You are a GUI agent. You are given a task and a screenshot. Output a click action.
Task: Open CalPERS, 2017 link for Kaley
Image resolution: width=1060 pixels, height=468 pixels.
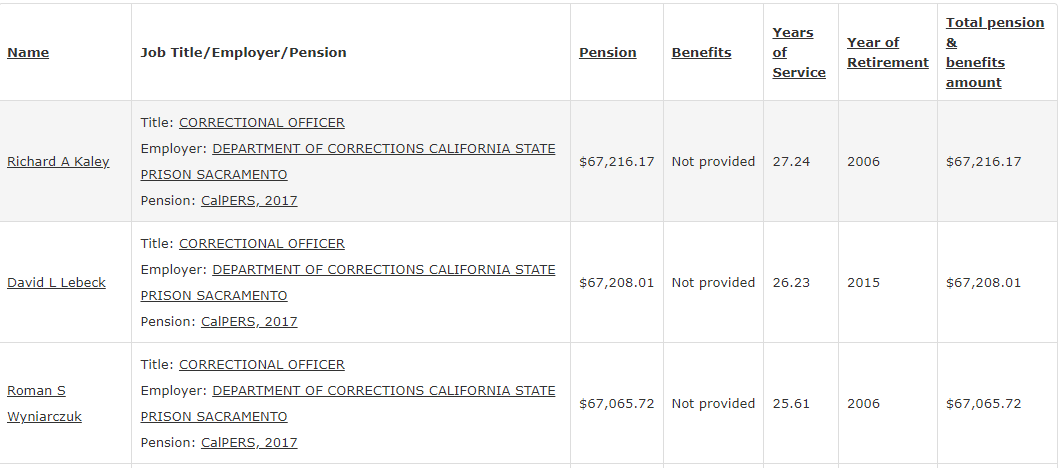[x=249, y=200]
